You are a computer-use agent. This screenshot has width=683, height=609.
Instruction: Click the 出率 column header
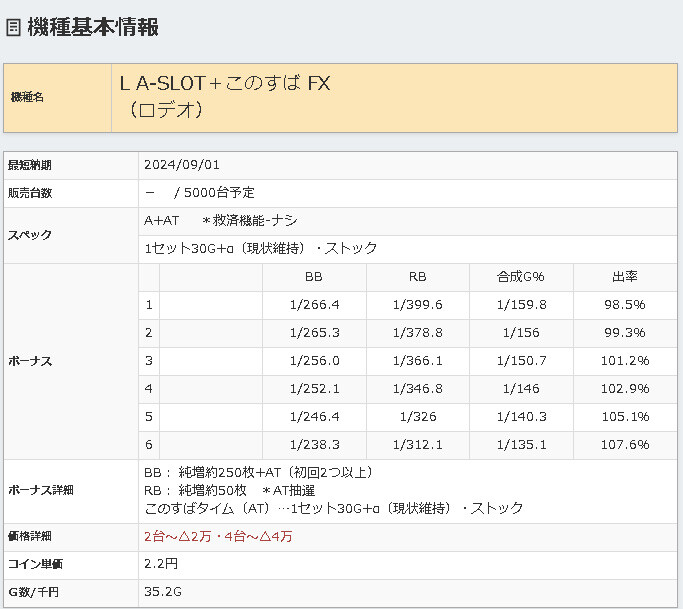(x=625, y=277)
